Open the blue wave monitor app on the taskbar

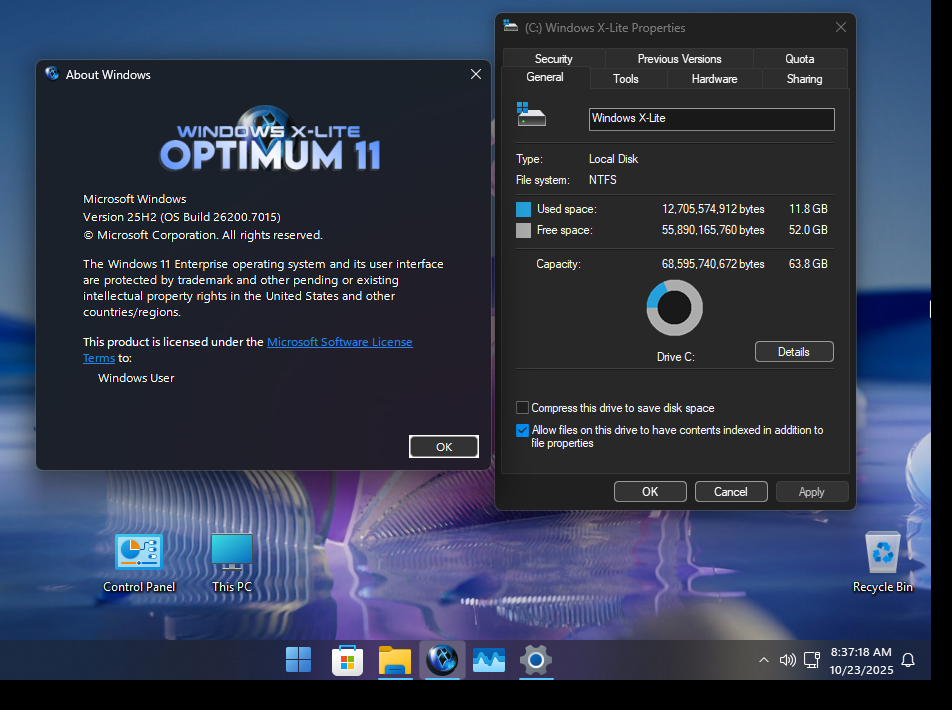tap(489, 660)
